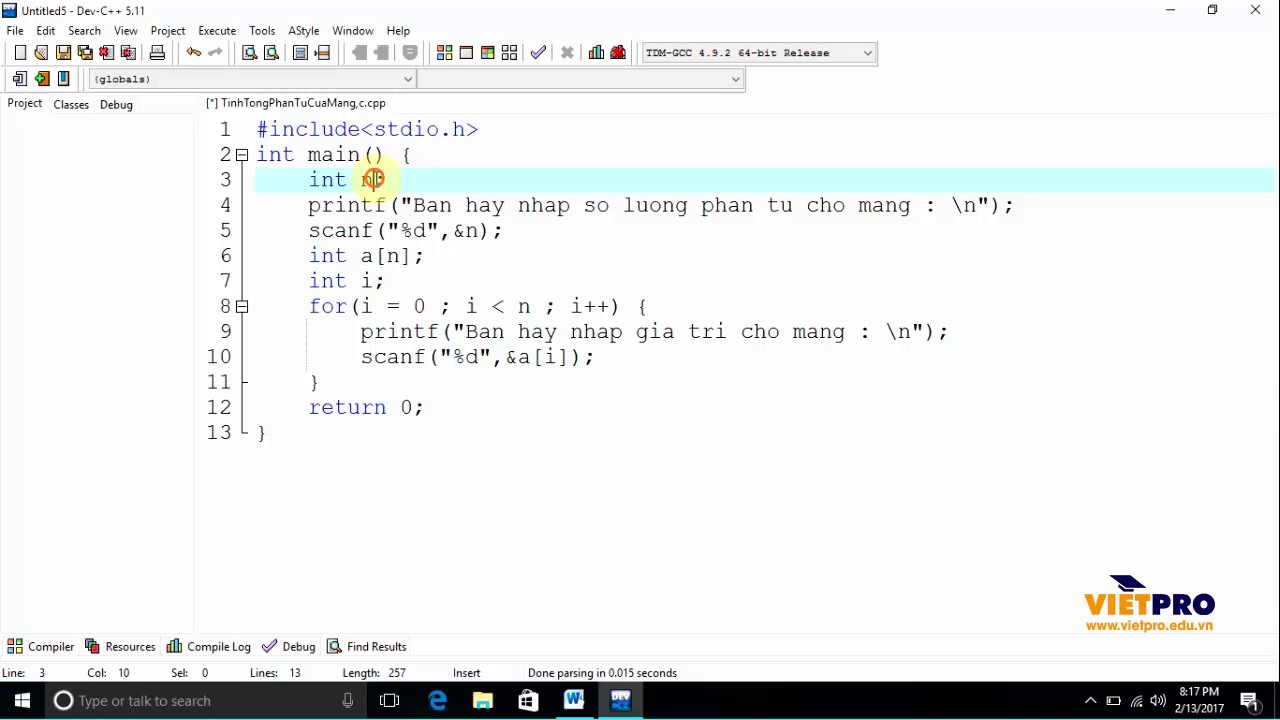Open the Compiler bottom tab
The image size is (1280, 720).
click(41, 647)
